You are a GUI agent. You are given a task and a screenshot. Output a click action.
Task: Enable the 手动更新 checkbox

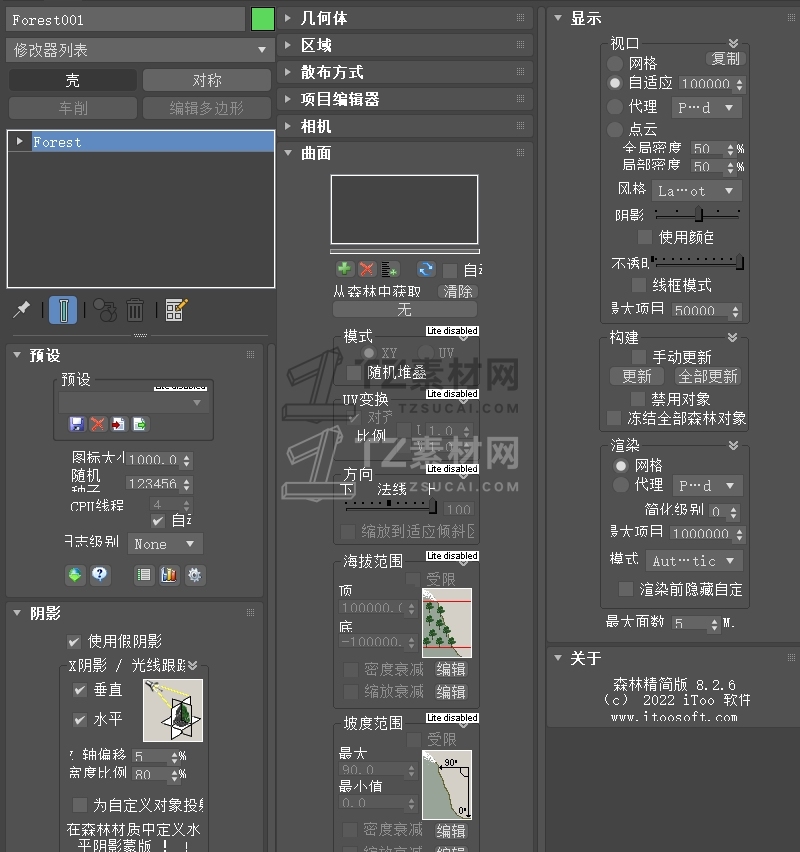[x=639, y=357]
